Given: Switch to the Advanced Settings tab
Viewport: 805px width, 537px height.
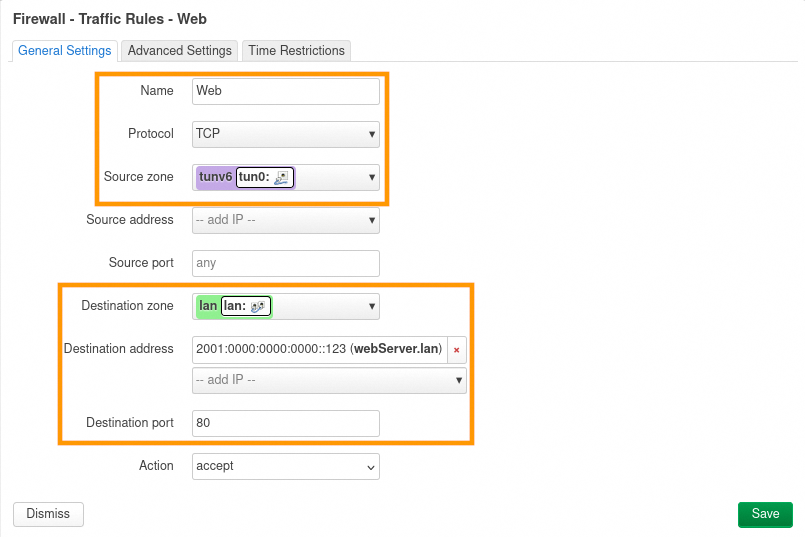Looking at the screenshot, I should coord(180,50).
